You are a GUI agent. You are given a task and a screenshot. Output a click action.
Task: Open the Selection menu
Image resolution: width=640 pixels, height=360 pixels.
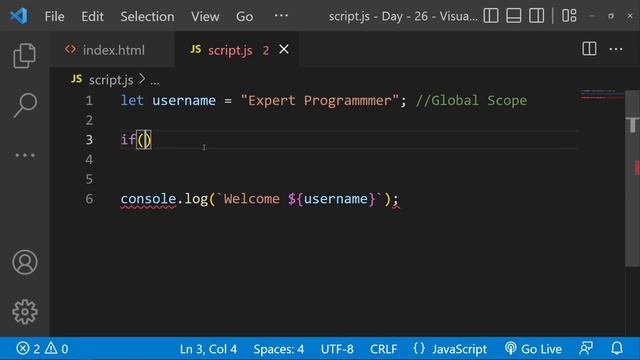coord(147,16)
